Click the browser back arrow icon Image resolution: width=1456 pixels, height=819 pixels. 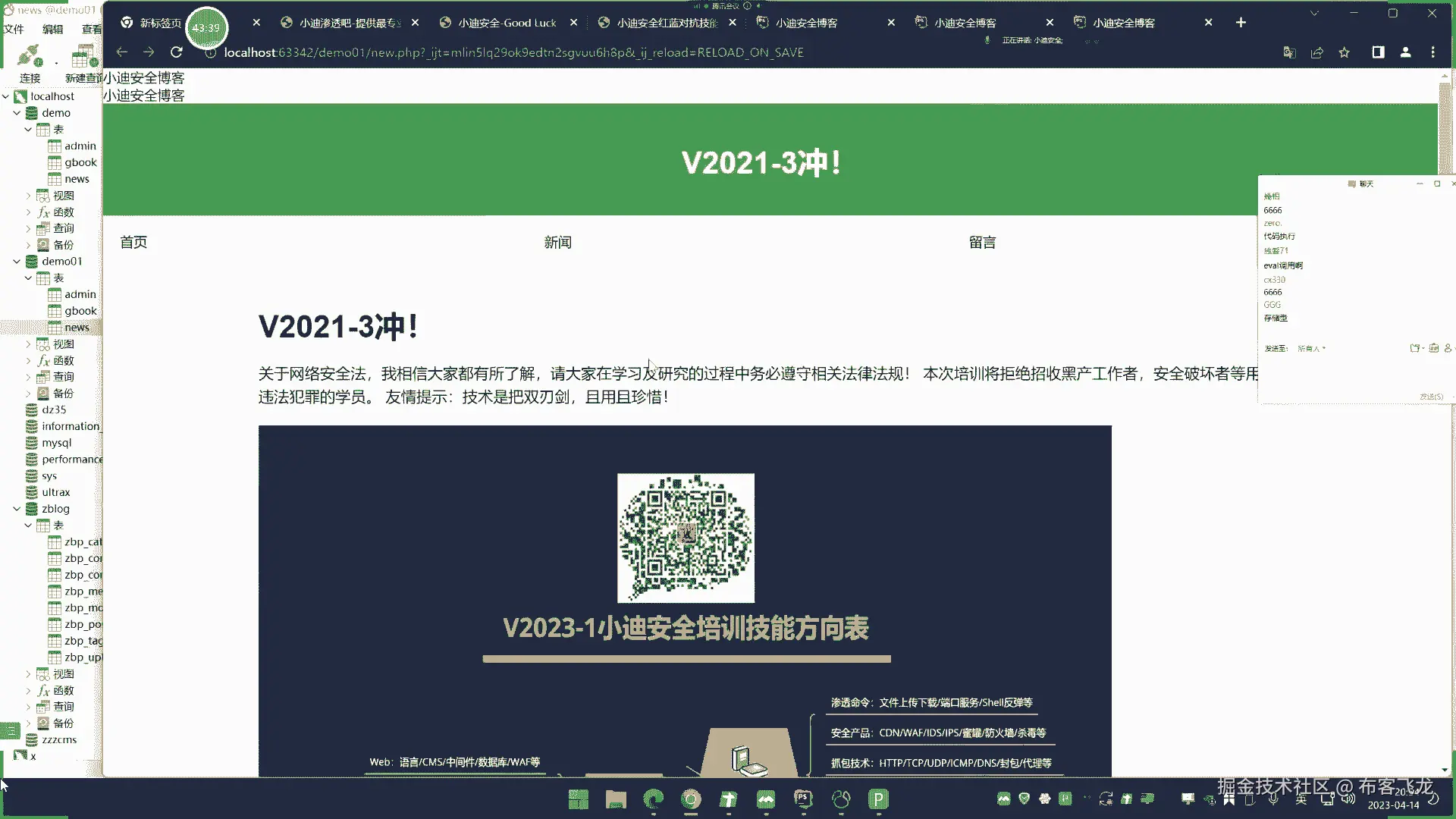pos(121,52)
